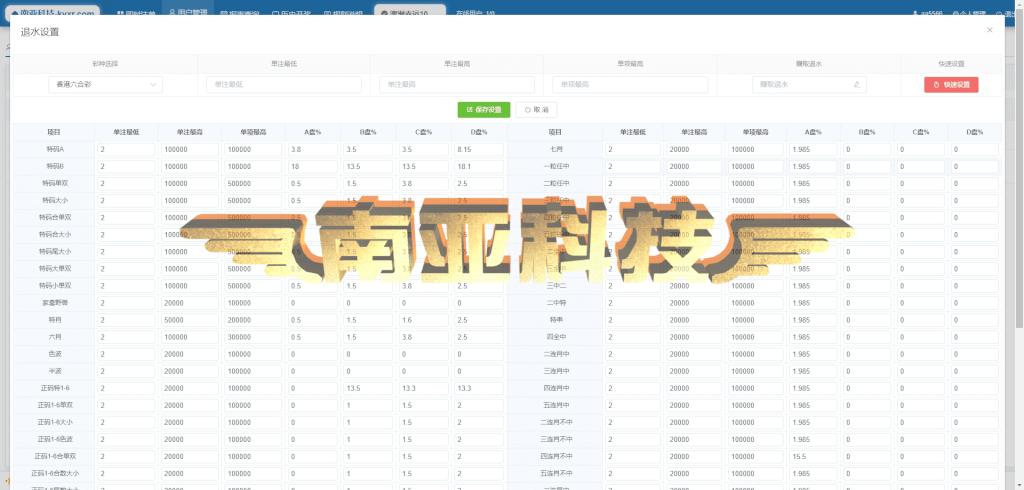Click 特码单双 row C盘% field 3.8
The width and height of the screenshot is (1024, 490).
(423, 183)
